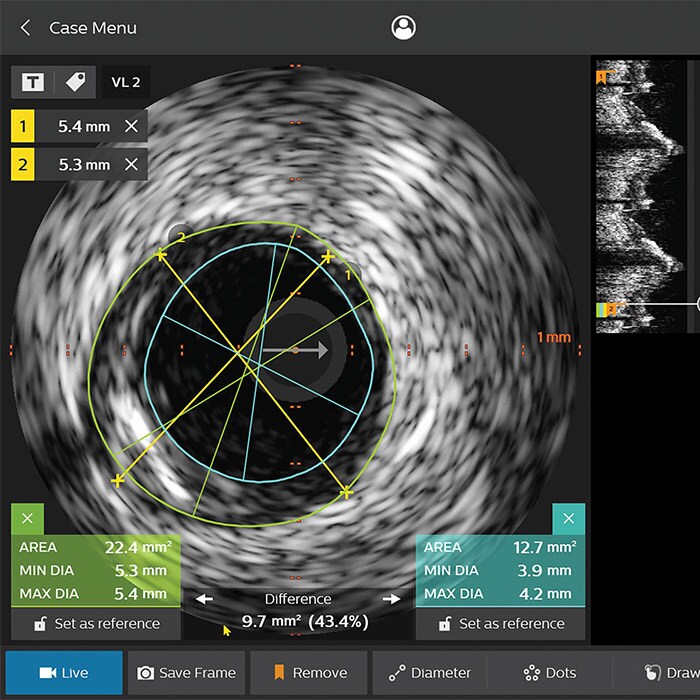
Task: Close the teal area panel
Action: pos(569,518)
